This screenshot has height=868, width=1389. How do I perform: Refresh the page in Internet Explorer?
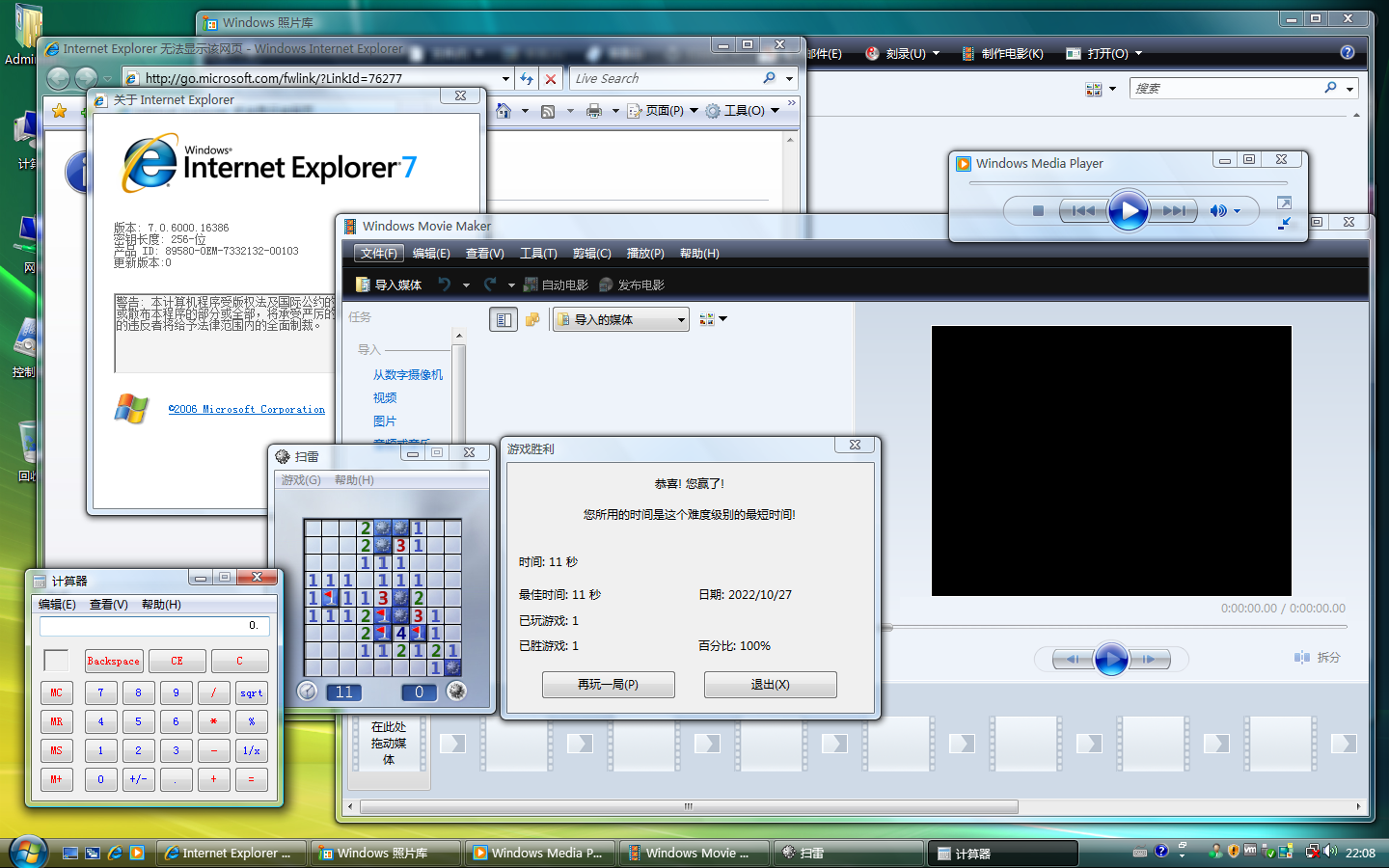tap(527, 78)
